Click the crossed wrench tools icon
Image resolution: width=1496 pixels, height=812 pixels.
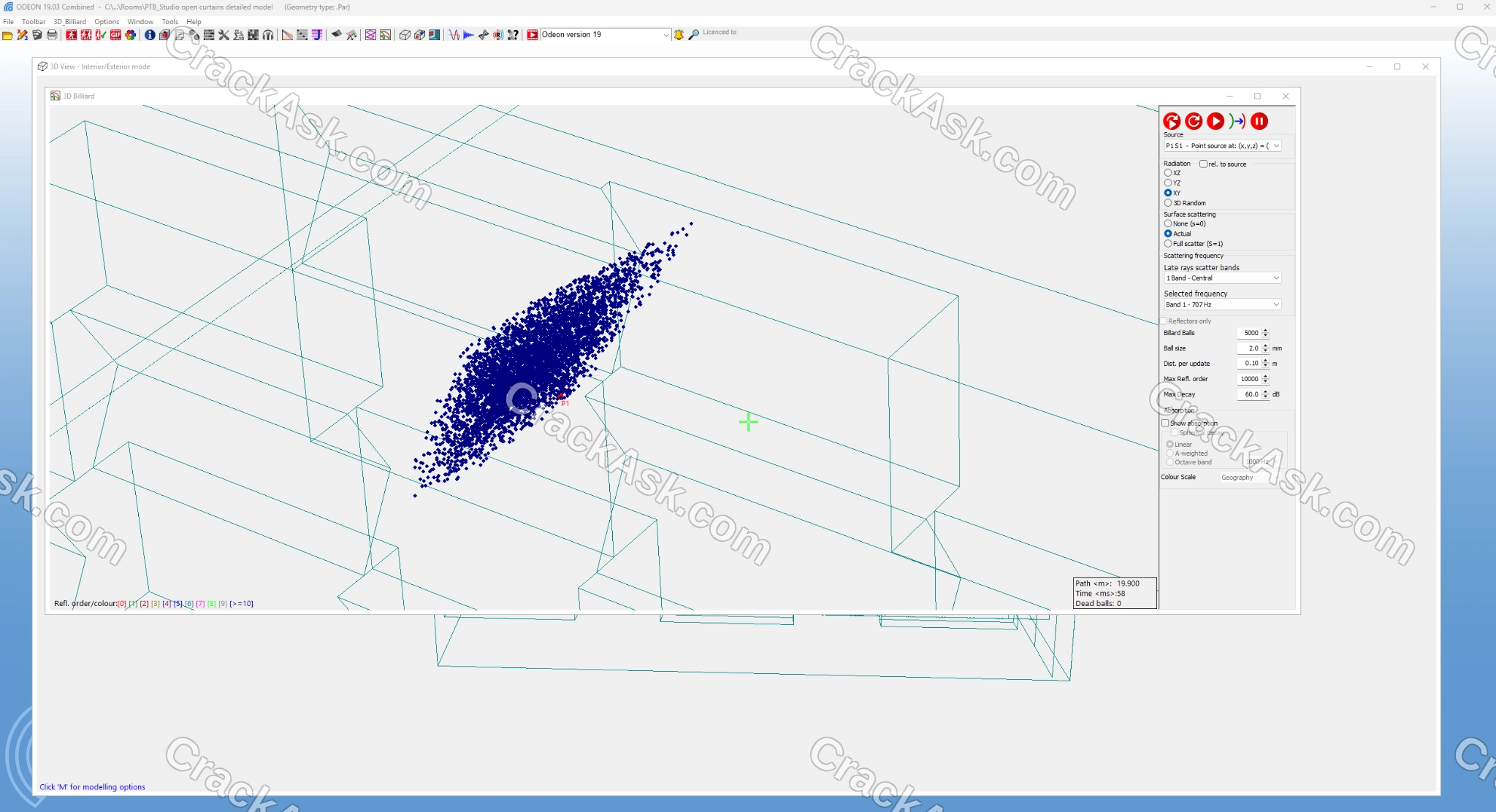[224, 35]
